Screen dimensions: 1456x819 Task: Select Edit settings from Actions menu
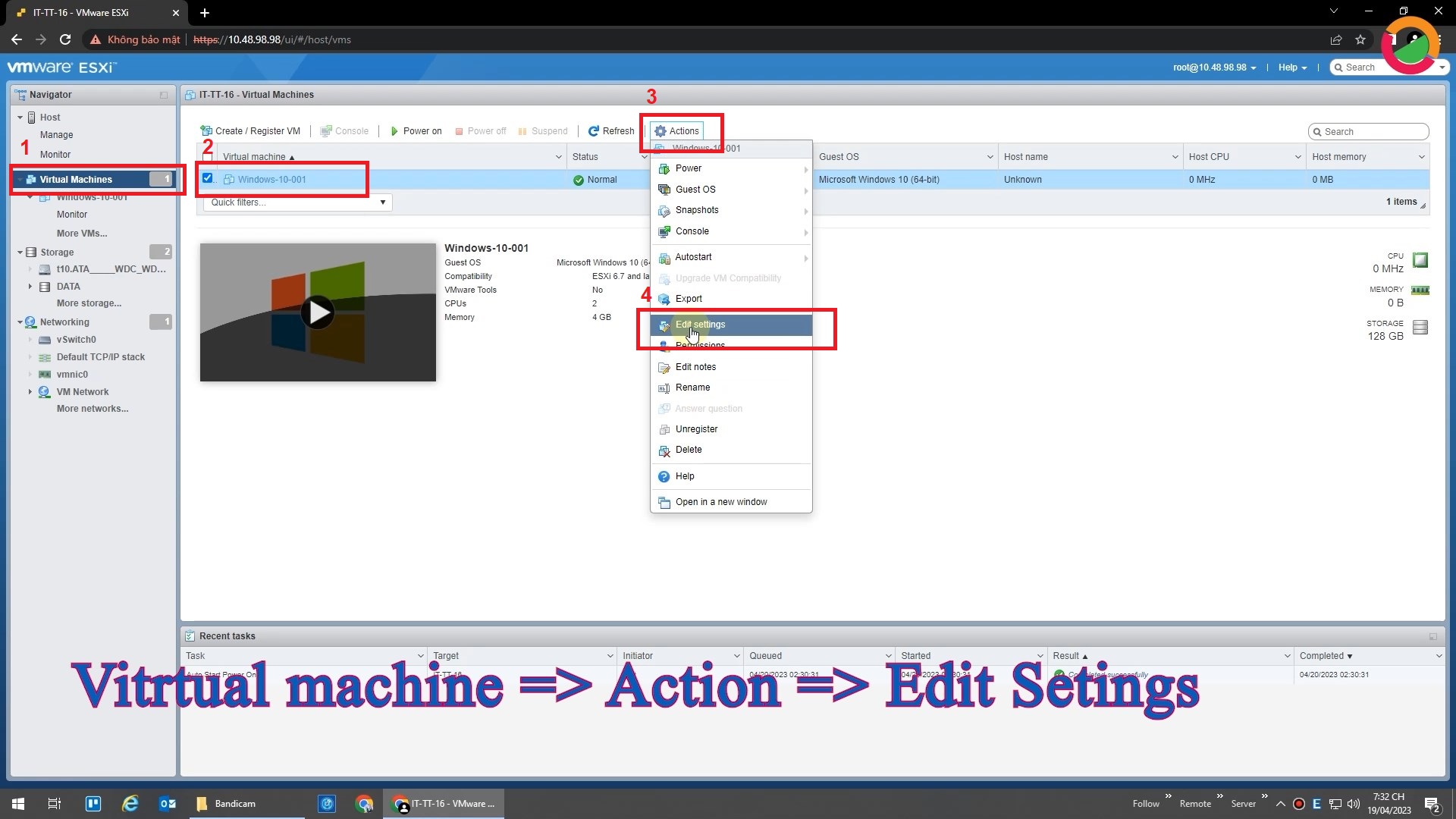pyautogui.click(x=700, y=323)
